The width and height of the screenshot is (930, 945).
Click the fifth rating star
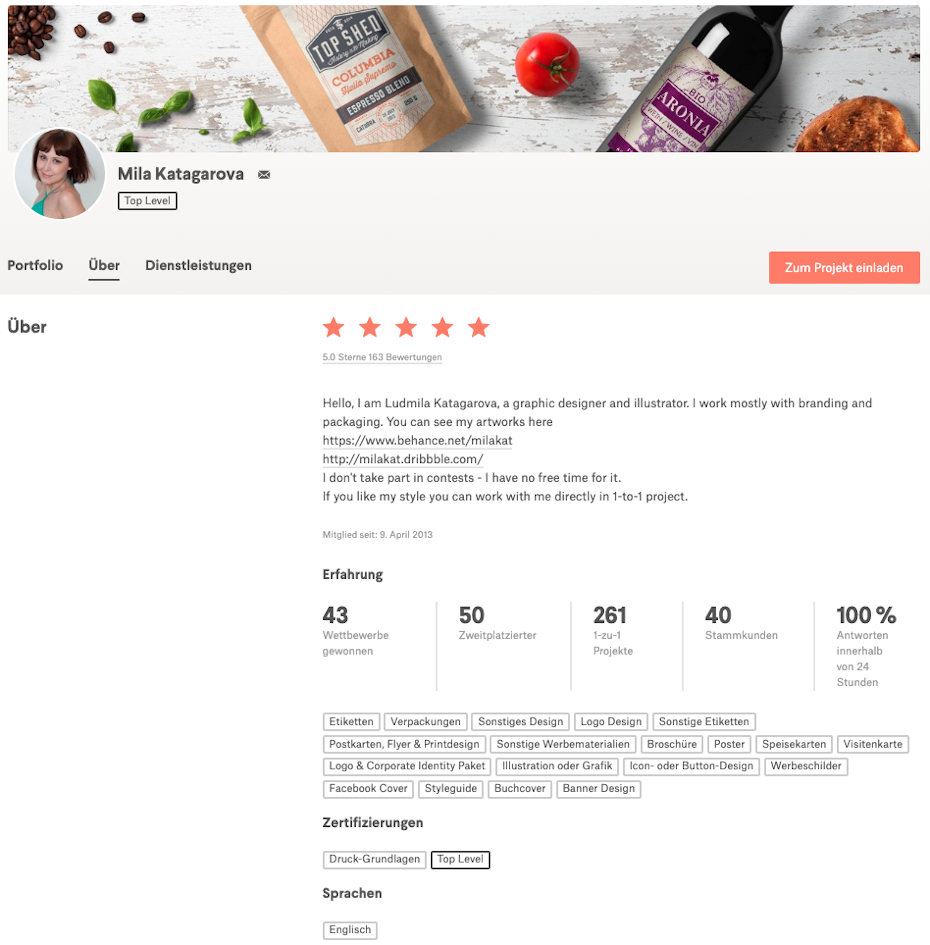[479, 327]
